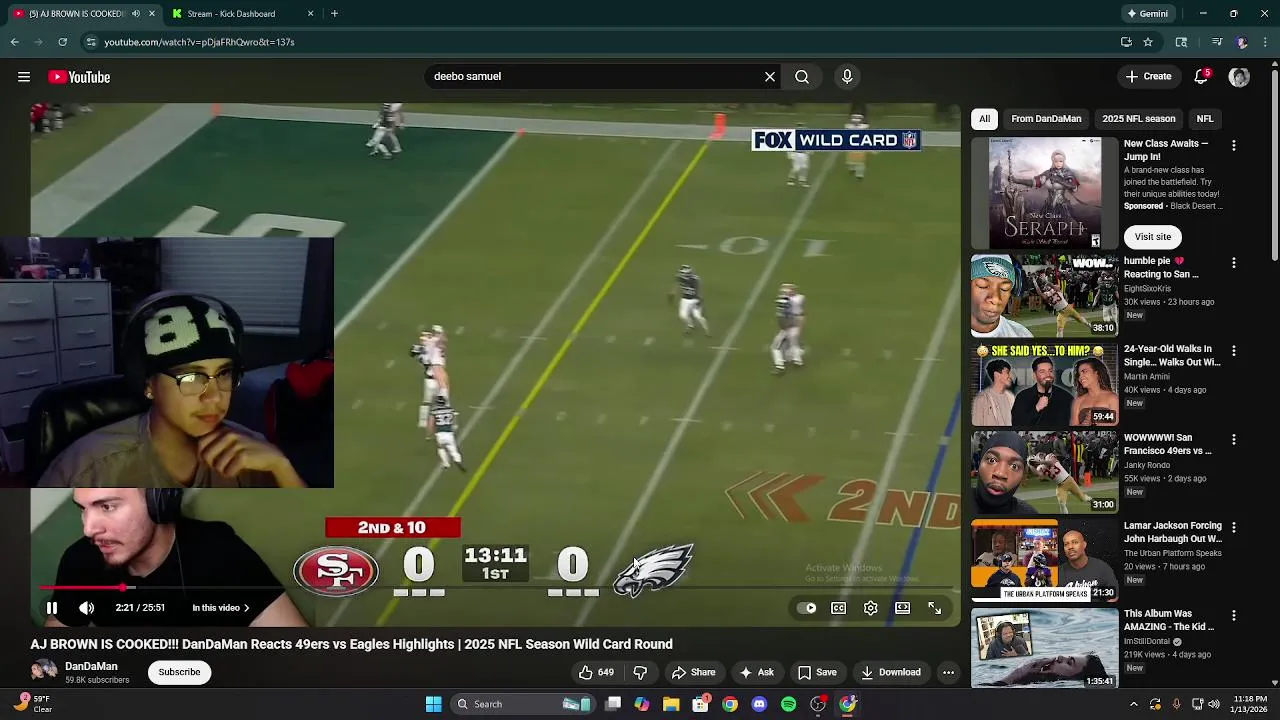Subscribe to DanDaMan
1280x720 pixels.
point(179,672)
